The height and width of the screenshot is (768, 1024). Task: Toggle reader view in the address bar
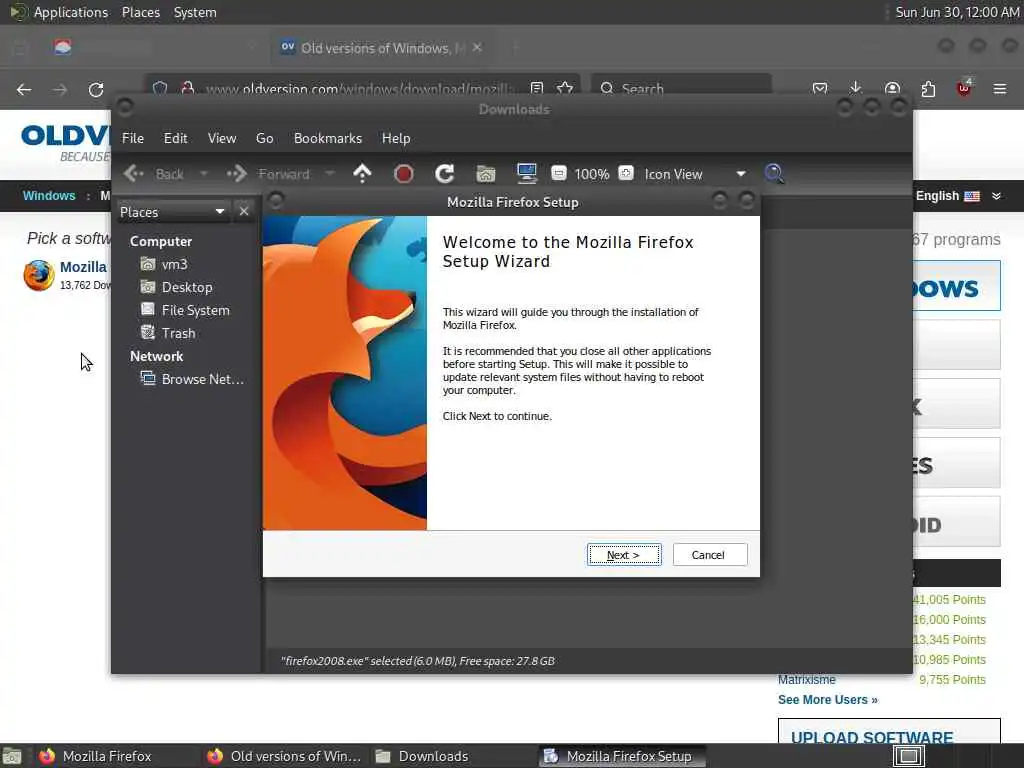pyautogui.click(x=537, y=88)
